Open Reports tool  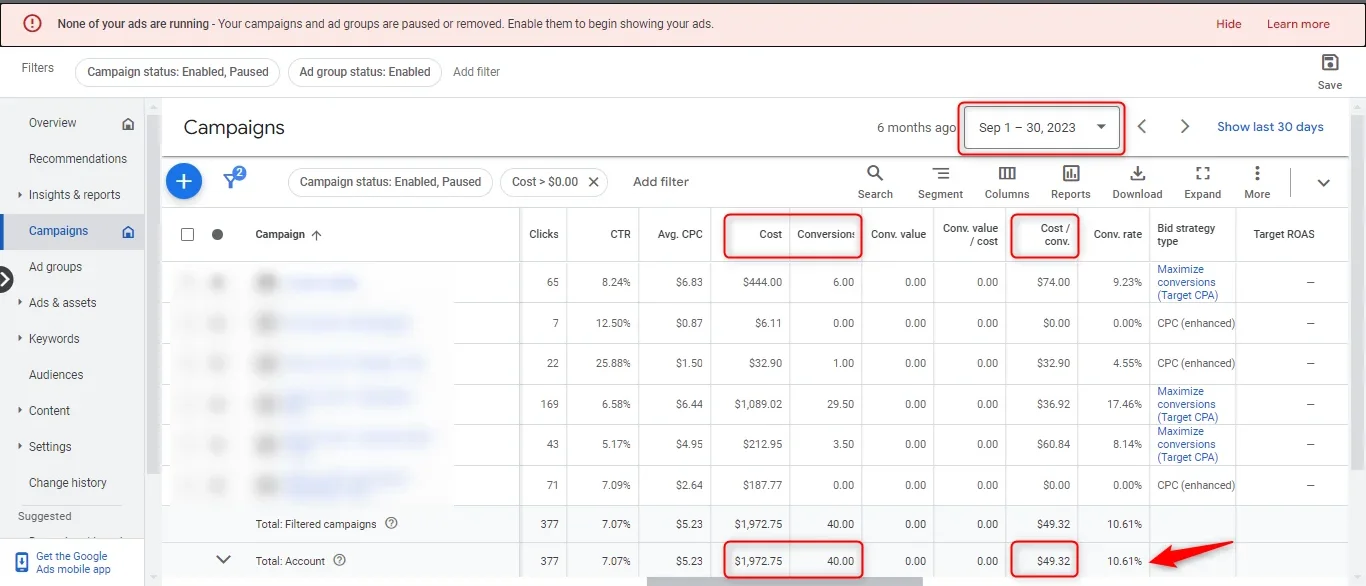click(x=1071, y=182)
